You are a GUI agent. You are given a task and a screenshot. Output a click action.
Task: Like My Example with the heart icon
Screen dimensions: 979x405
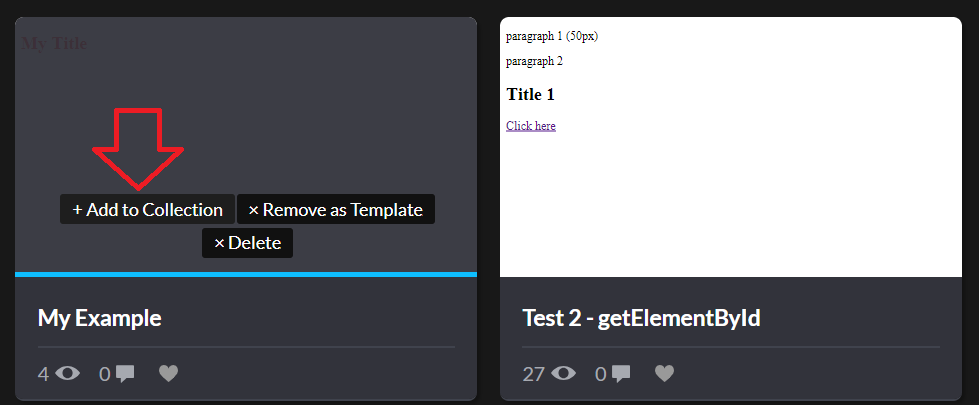pos(169,373)
